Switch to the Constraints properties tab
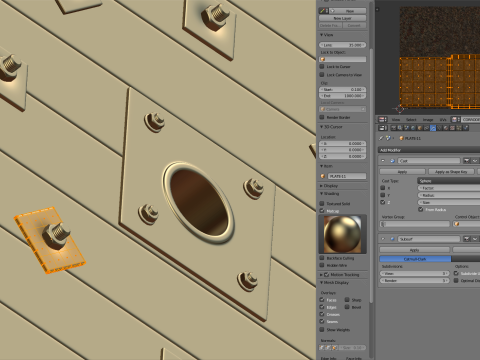480x360 pixels. (x=426, y=128)
